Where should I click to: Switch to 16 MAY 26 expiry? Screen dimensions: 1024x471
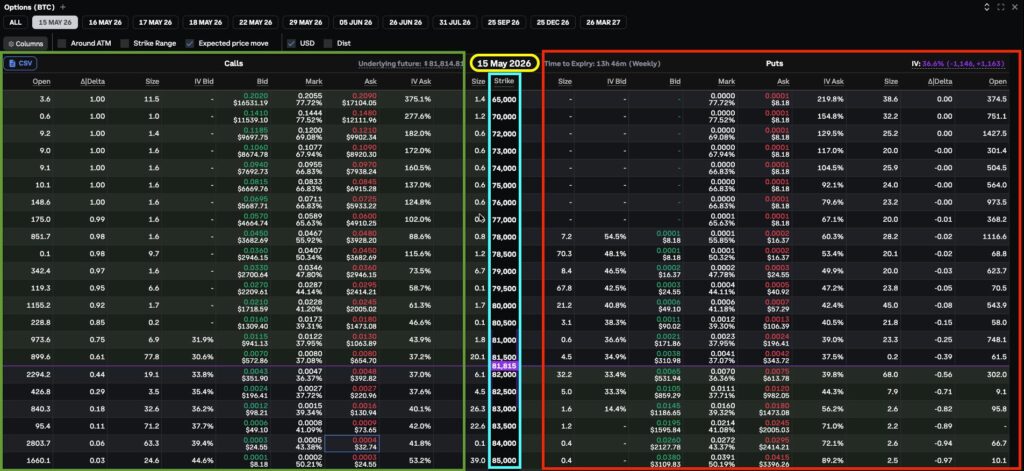pos(105,22)
